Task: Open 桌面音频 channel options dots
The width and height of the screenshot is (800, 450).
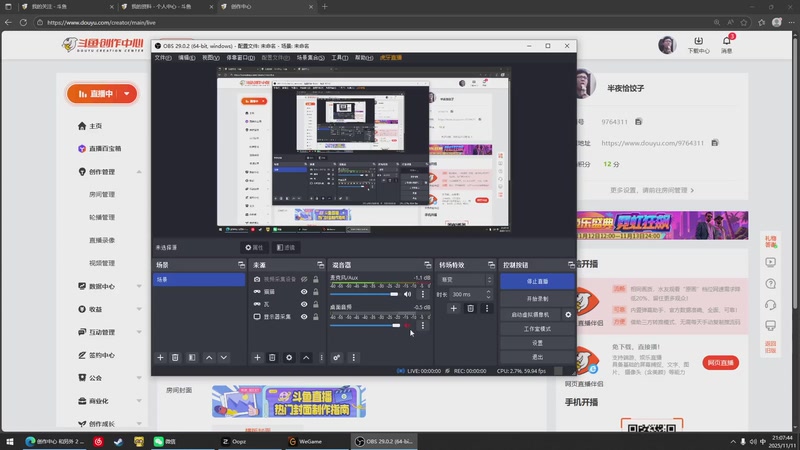Action: pos(422,325)
